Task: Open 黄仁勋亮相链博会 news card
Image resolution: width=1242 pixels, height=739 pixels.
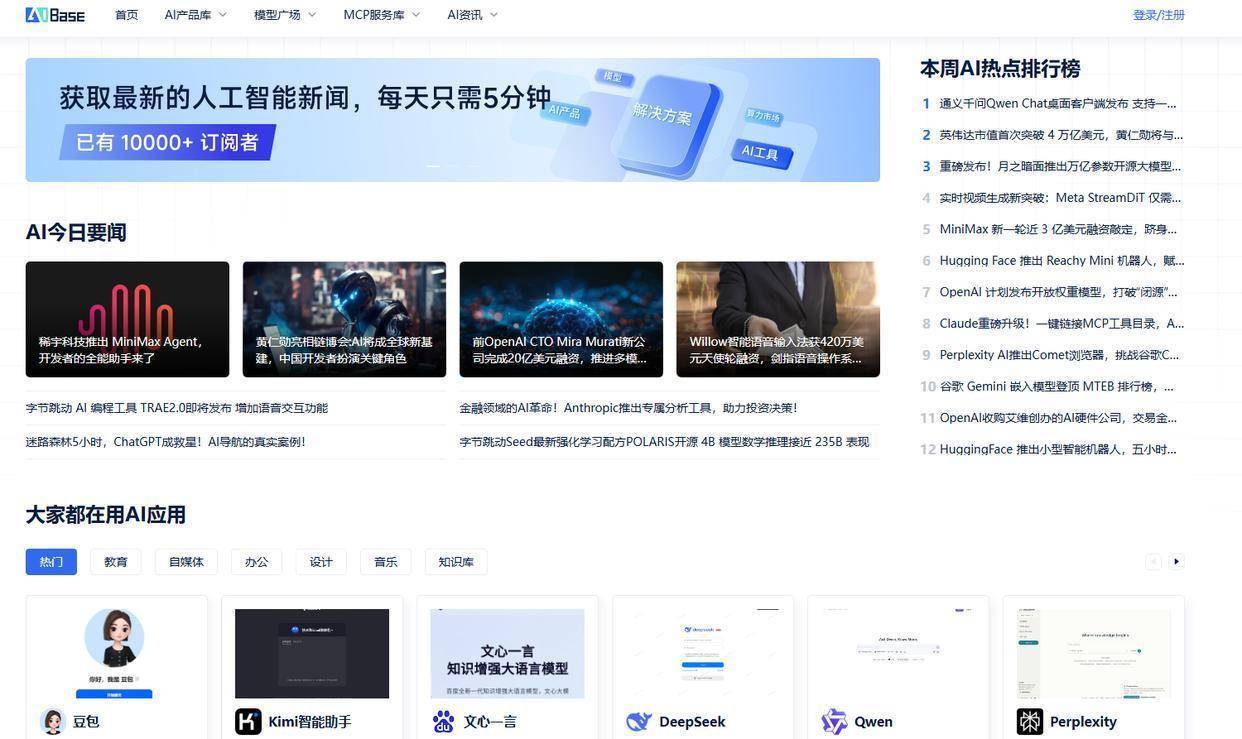Action: (x=344, y=319)
